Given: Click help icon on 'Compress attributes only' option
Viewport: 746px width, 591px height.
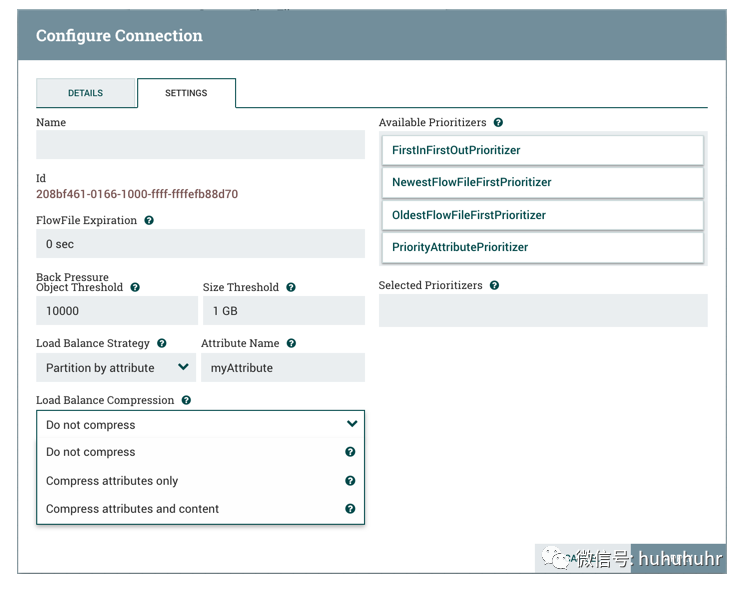Looking at the screenshot, I should click(350, 481).
